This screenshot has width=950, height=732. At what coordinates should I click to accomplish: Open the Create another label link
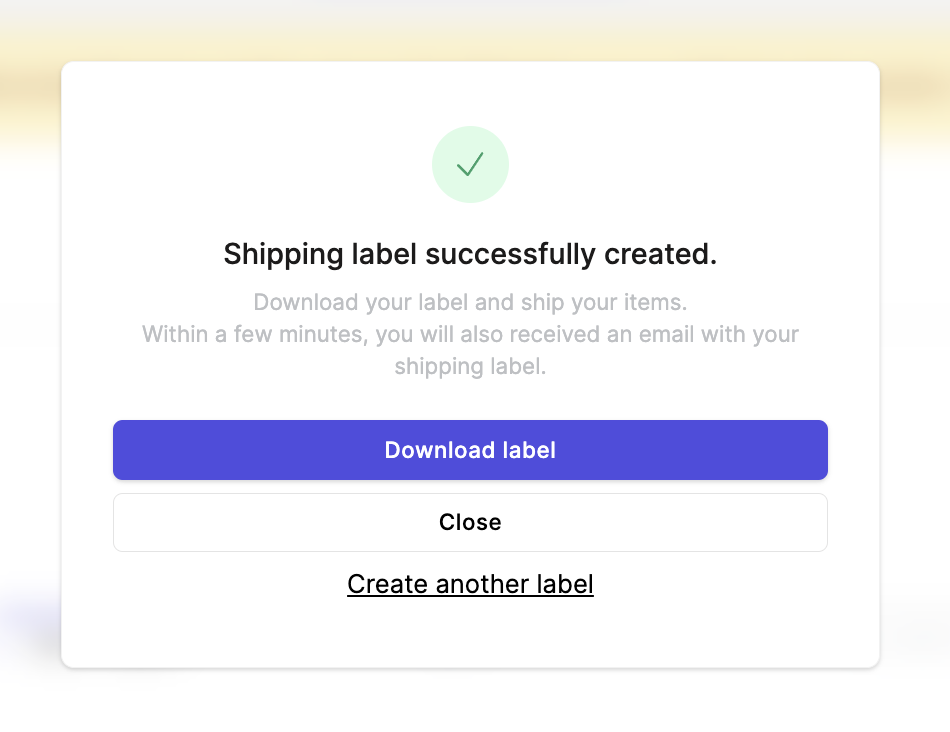(470, 584)
